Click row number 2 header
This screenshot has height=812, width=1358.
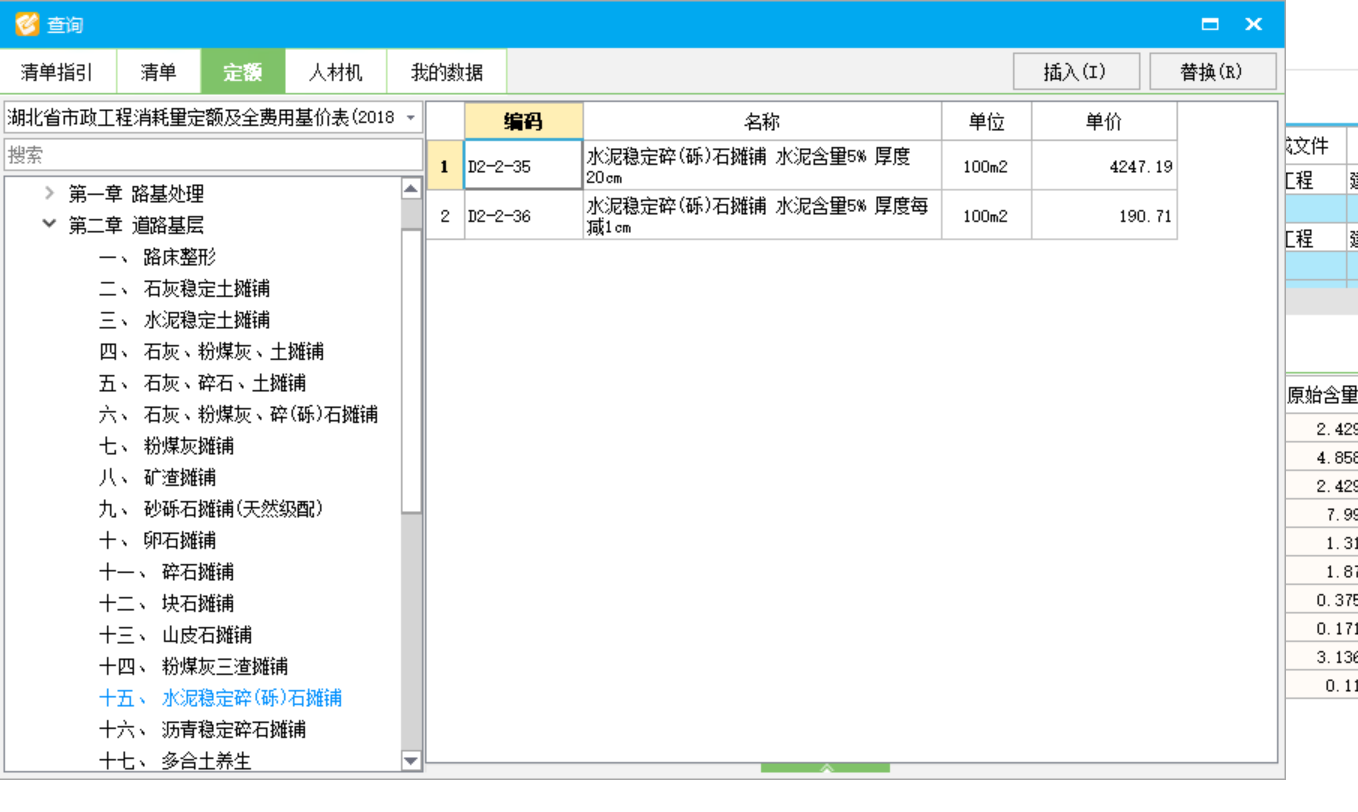coord(445,216)
